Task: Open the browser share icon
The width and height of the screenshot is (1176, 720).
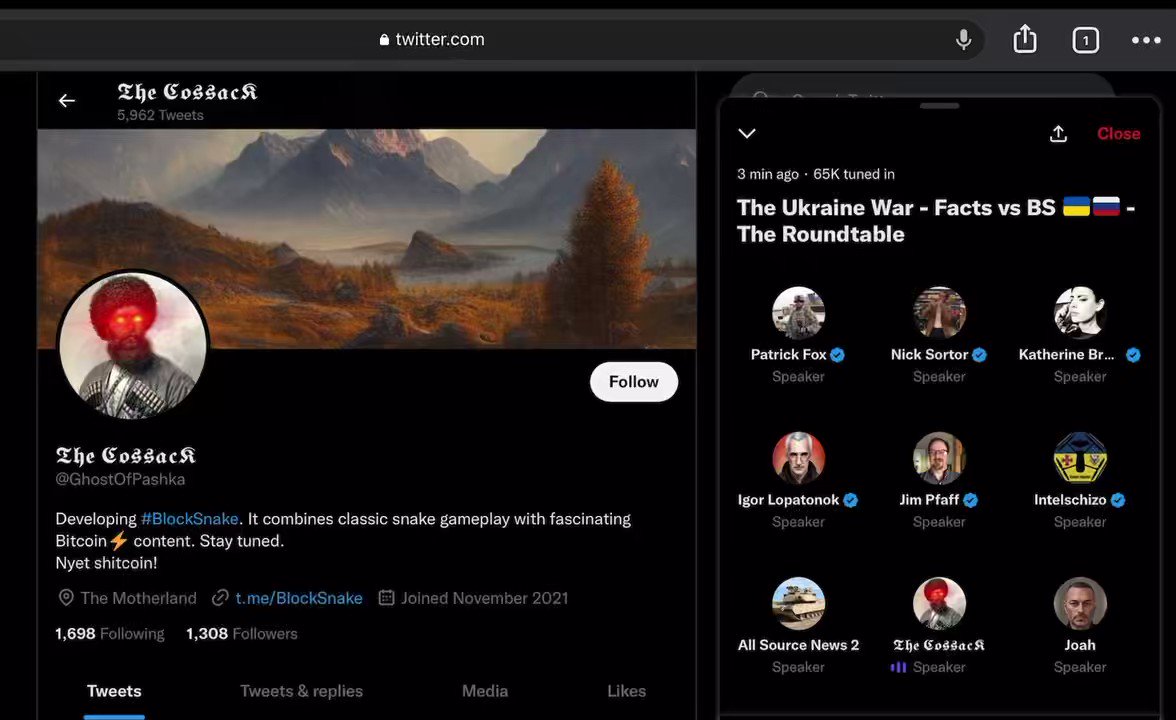Action: tap(1025, 38)
